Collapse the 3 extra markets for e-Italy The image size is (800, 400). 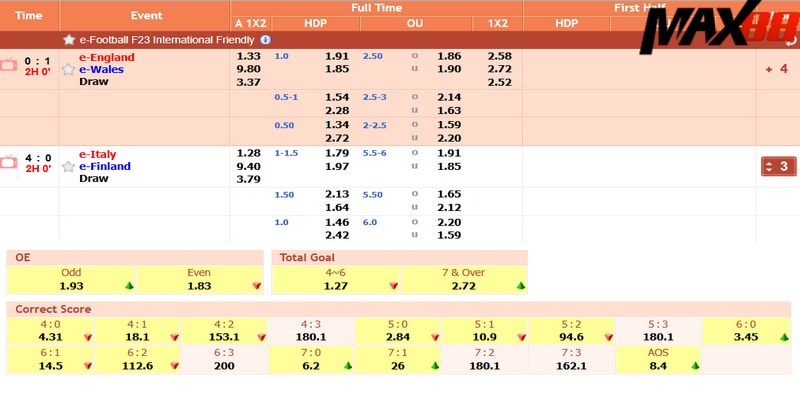point(779,166)
